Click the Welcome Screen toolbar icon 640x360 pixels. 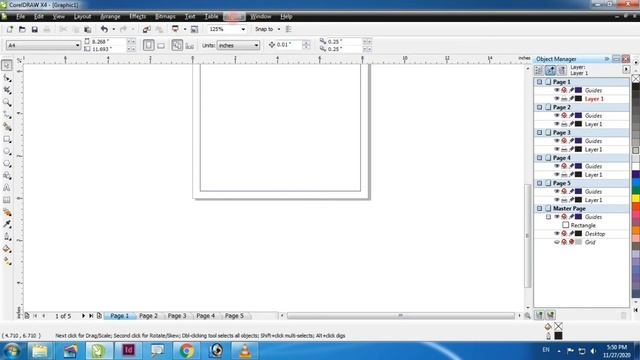194,29
